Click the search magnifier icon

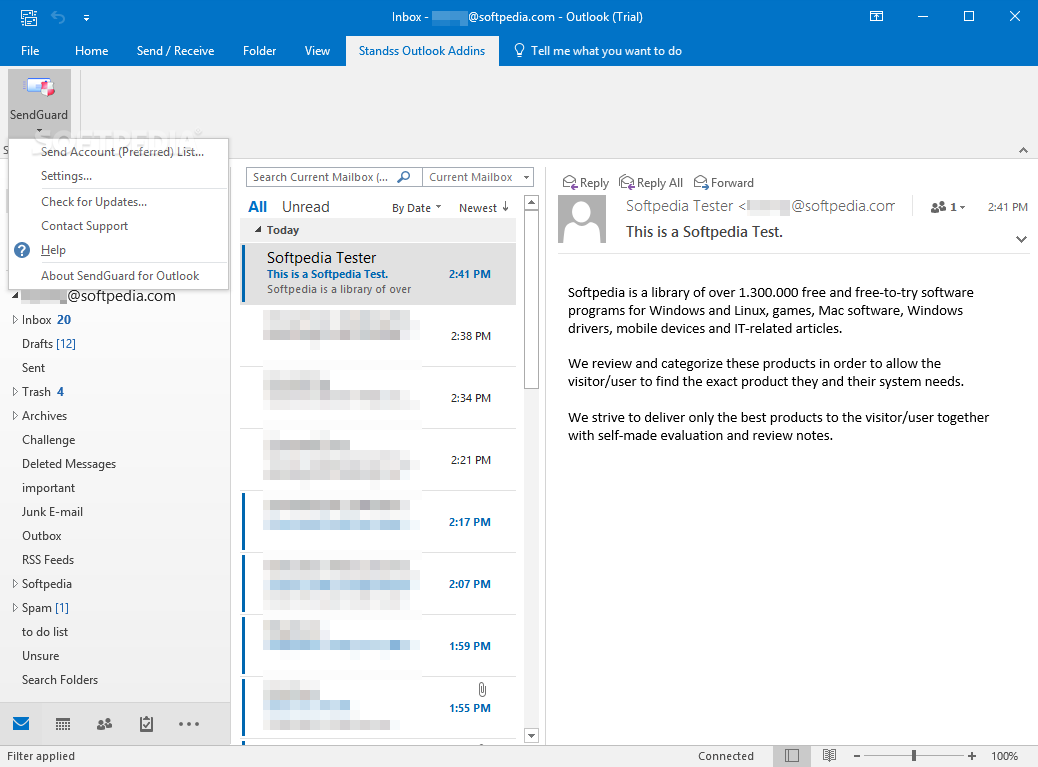(x=404, y=177)
